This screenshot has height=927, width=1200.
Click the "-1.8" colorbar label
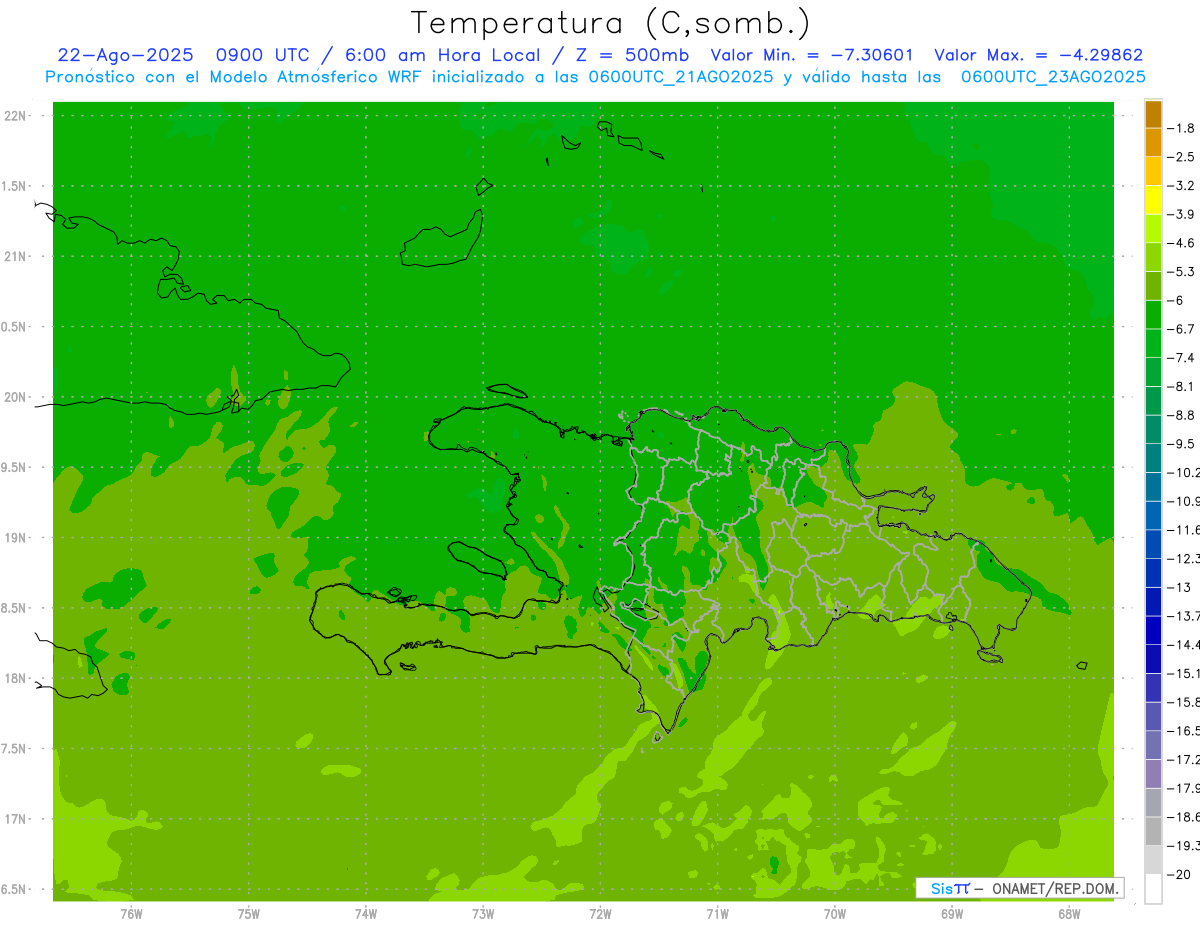click(x=1182, y=128)
